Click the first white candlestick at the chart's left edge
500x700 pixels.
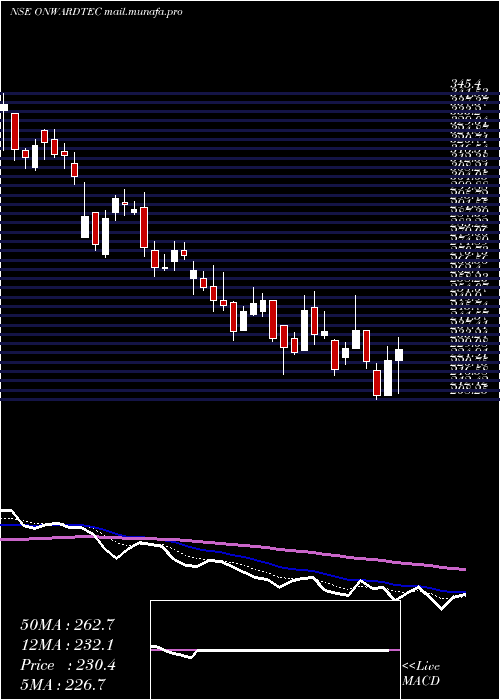(x=4, y=121)
